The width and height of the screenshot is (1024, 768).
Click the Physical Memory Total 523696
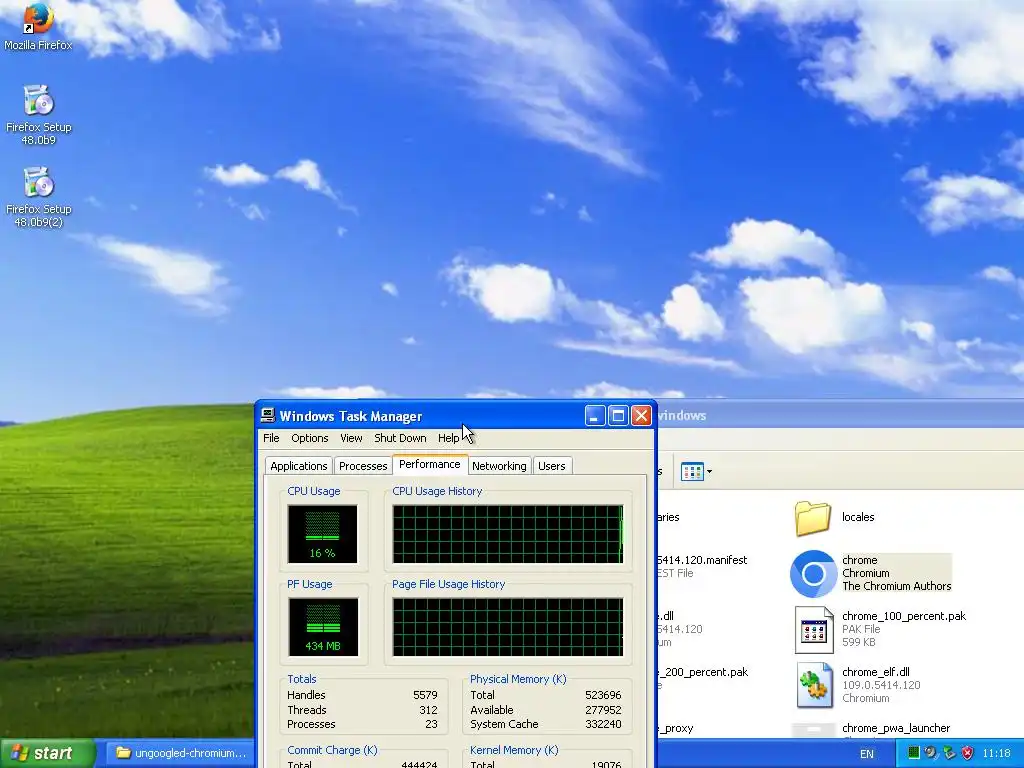[x=603, y=695]
